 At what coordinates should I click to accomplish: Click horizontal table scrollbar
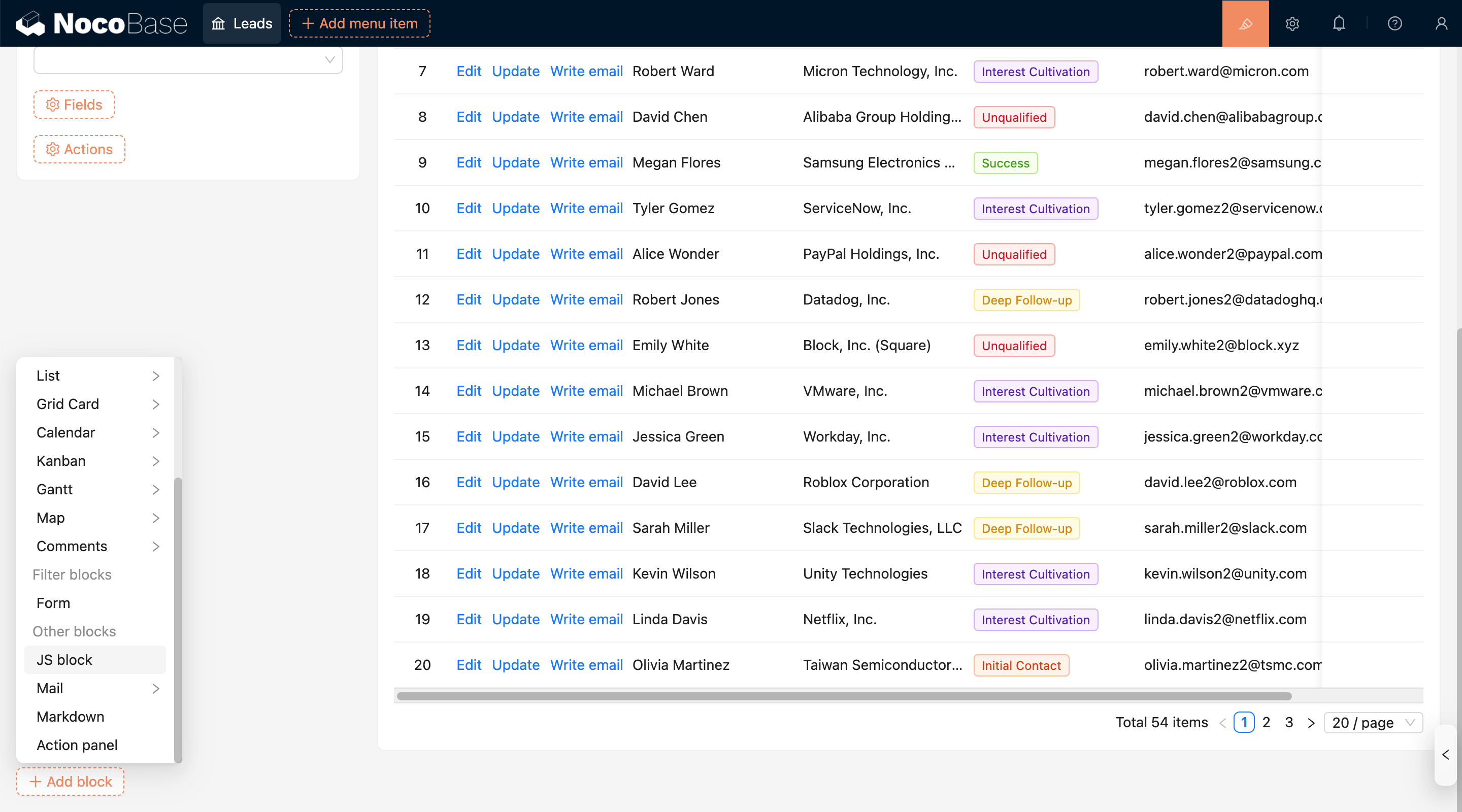point(843,696)
